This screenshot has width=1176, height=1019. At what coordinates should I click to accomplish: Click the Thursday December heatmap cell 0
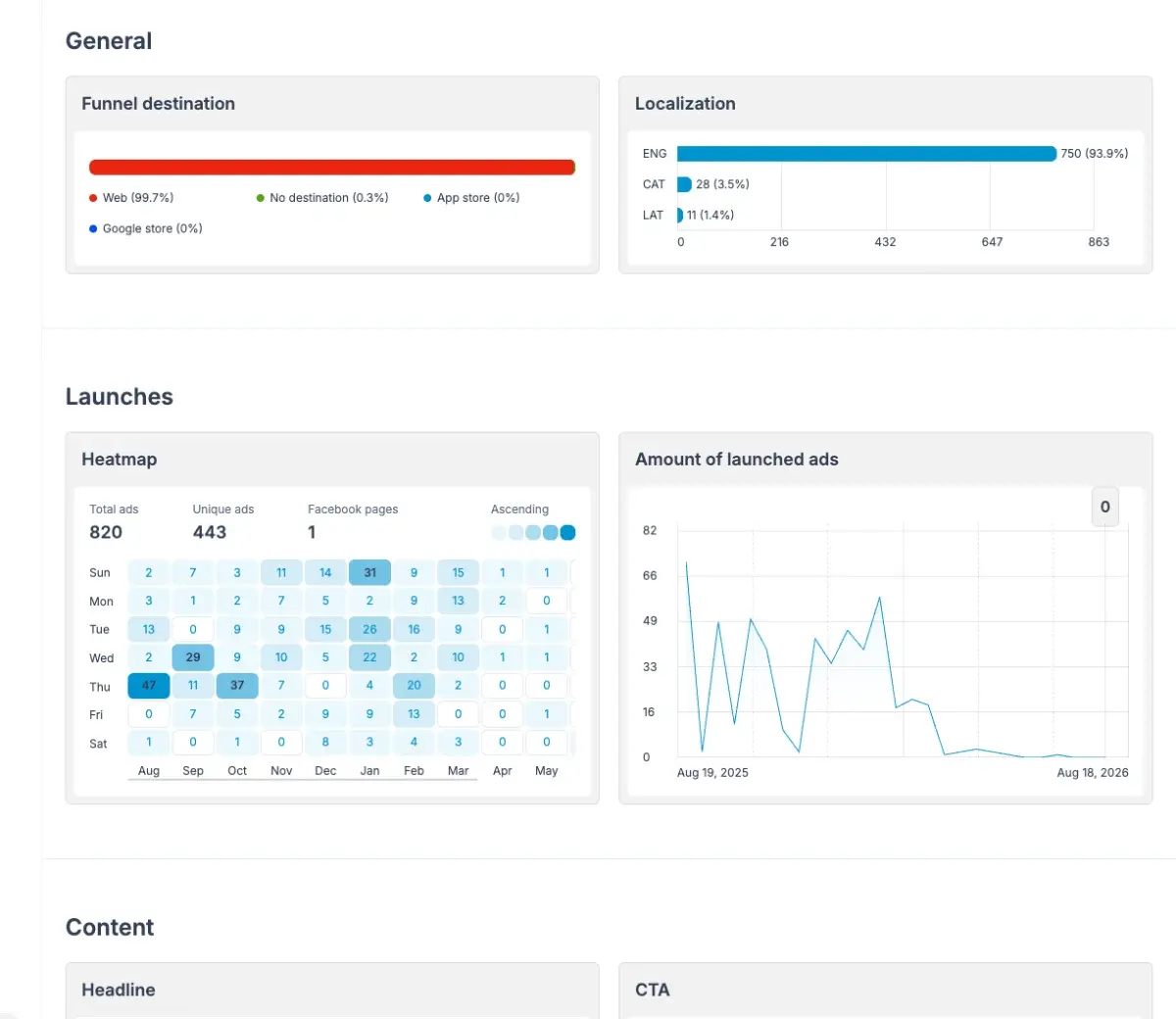pos(325,686)
